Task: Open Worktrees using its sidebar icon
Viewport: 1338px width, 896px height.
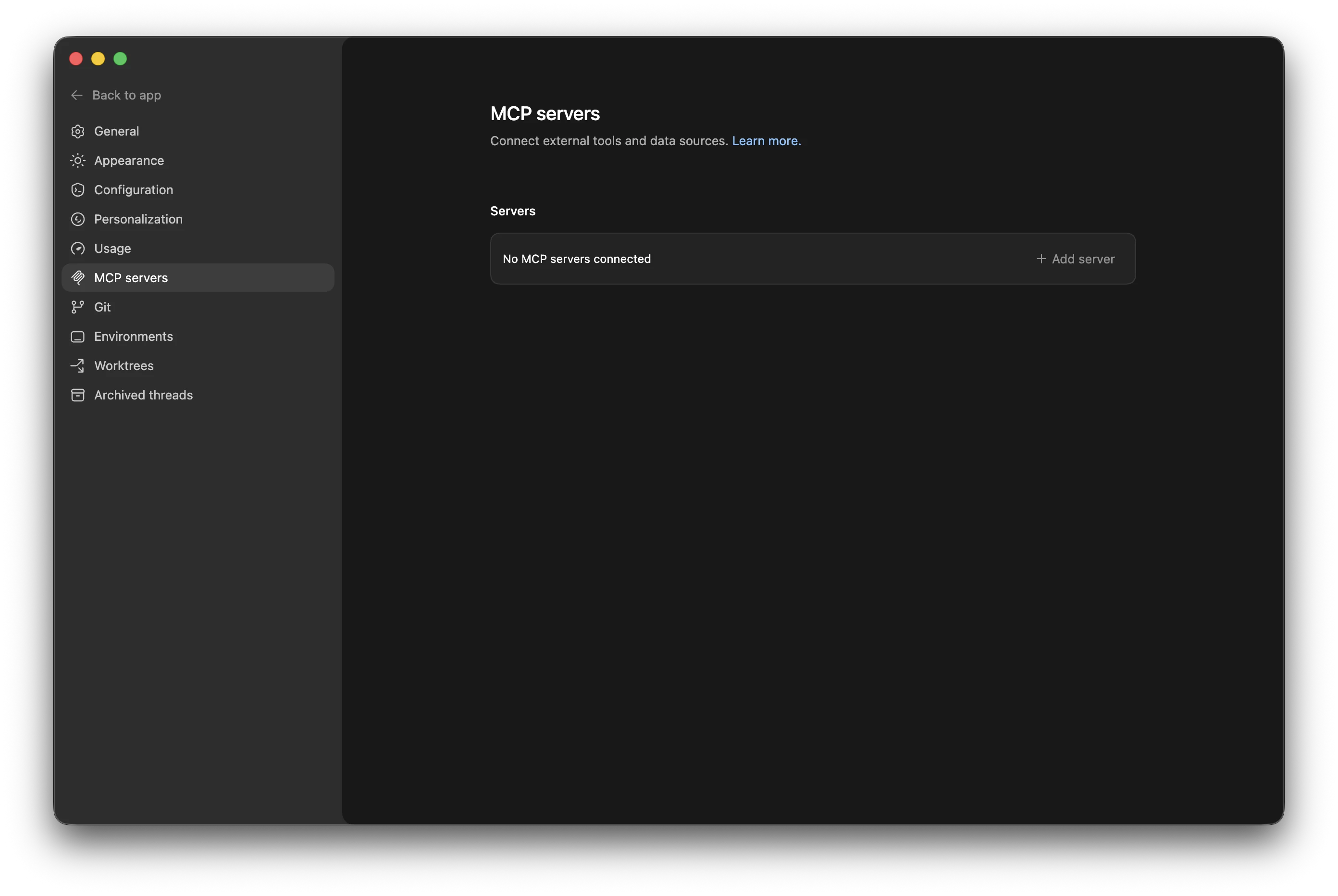Action: [x=78, y=366]
